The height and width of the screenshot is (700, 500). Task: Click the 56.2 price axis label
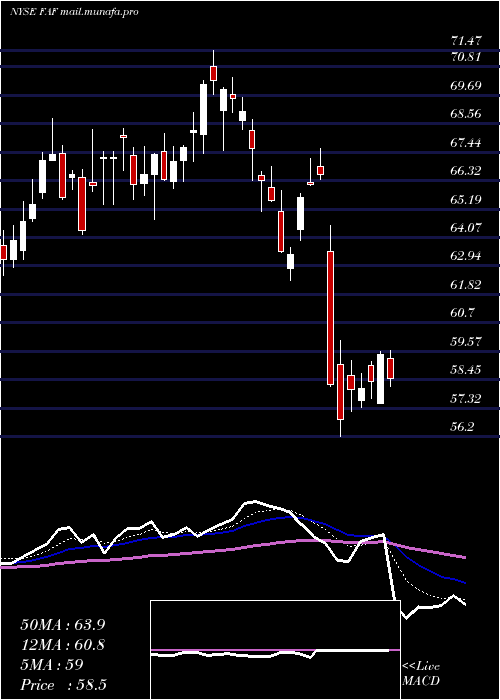[462, 427]
